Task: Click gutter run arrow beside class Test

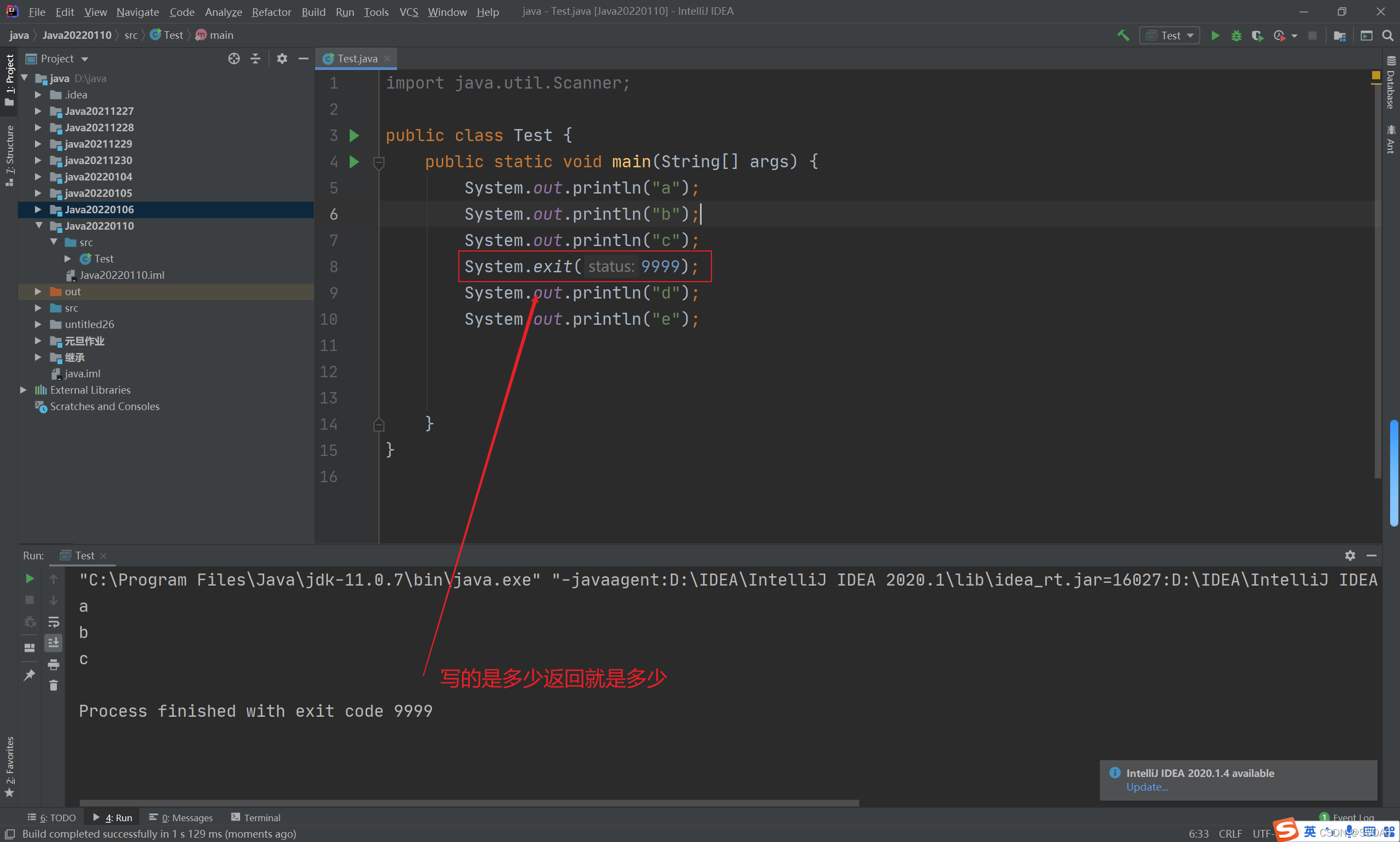Action: pyautogui.click(x=354, y=136)
